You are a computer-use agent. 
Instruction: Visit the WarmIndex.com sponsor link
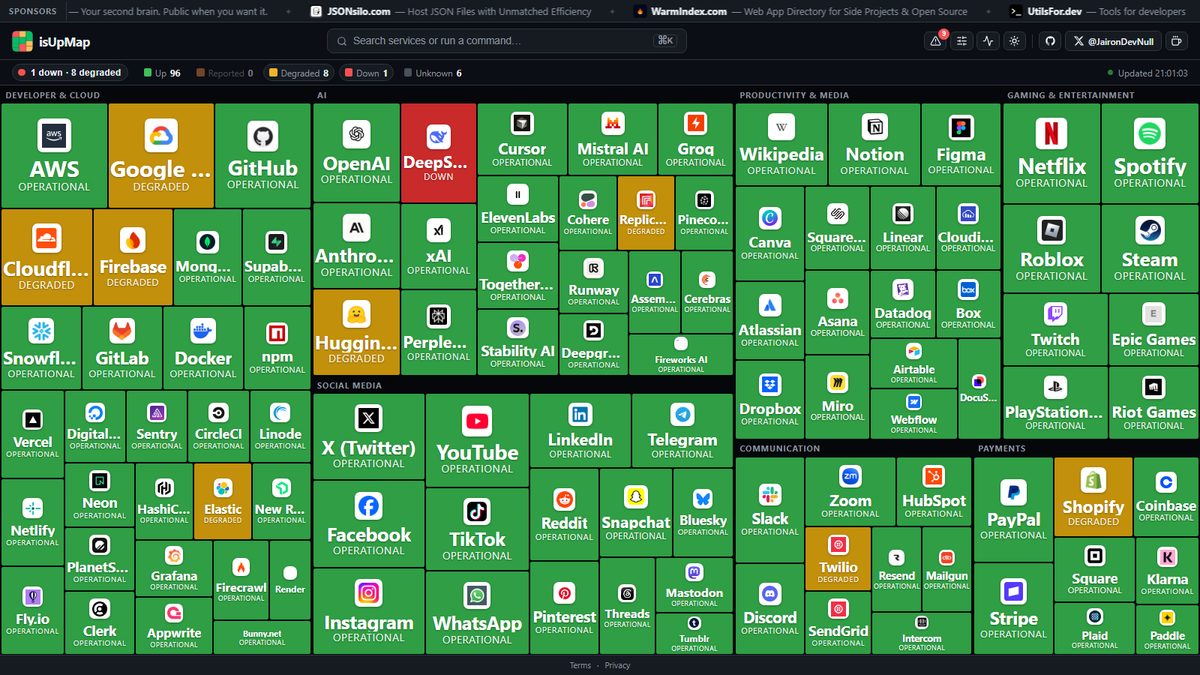click(802, 11)
